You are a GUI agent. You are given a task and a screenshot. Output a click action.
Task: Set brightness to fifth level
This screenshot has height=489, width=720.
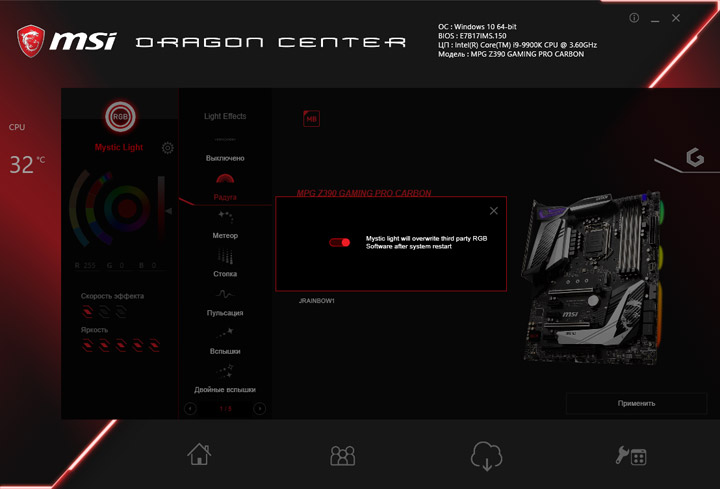[x=154, y=345]
